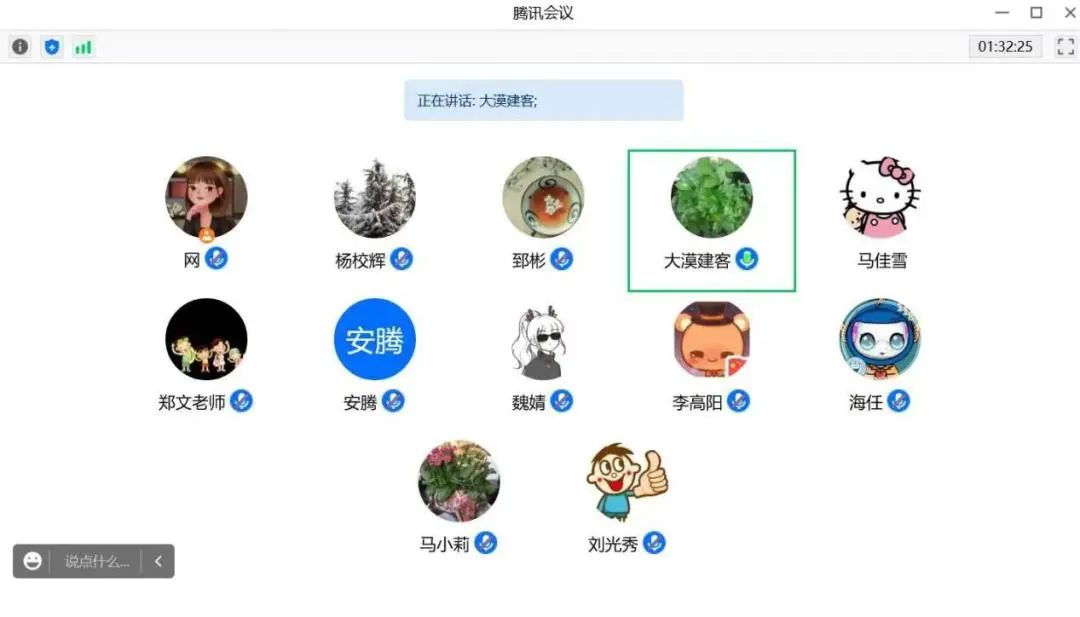Click the 正在讲话 speaking banner
The image size is (1080, 617).
tap(543, 101)
